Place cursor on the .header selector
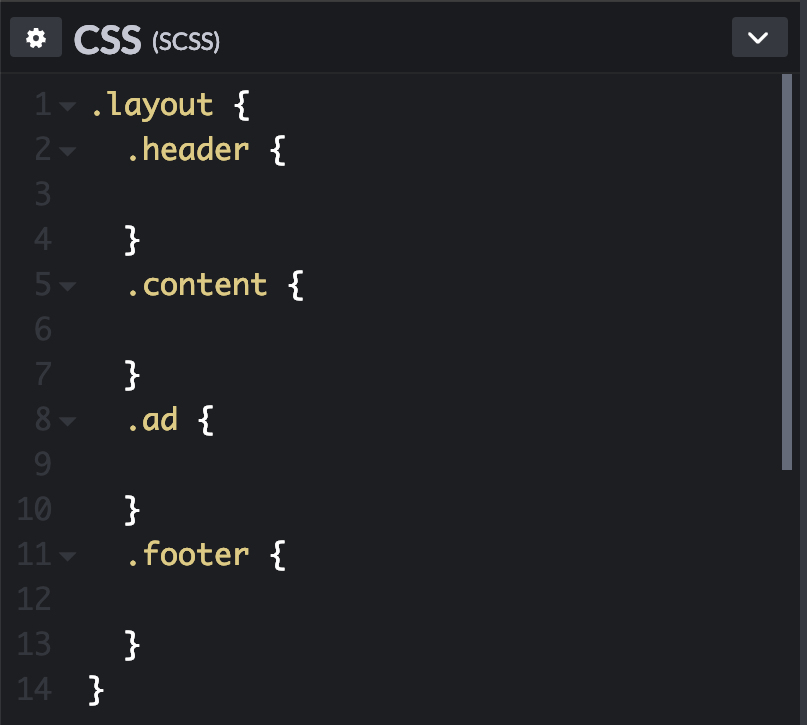This screenshot has width=807, height=725. coord(188,149)
